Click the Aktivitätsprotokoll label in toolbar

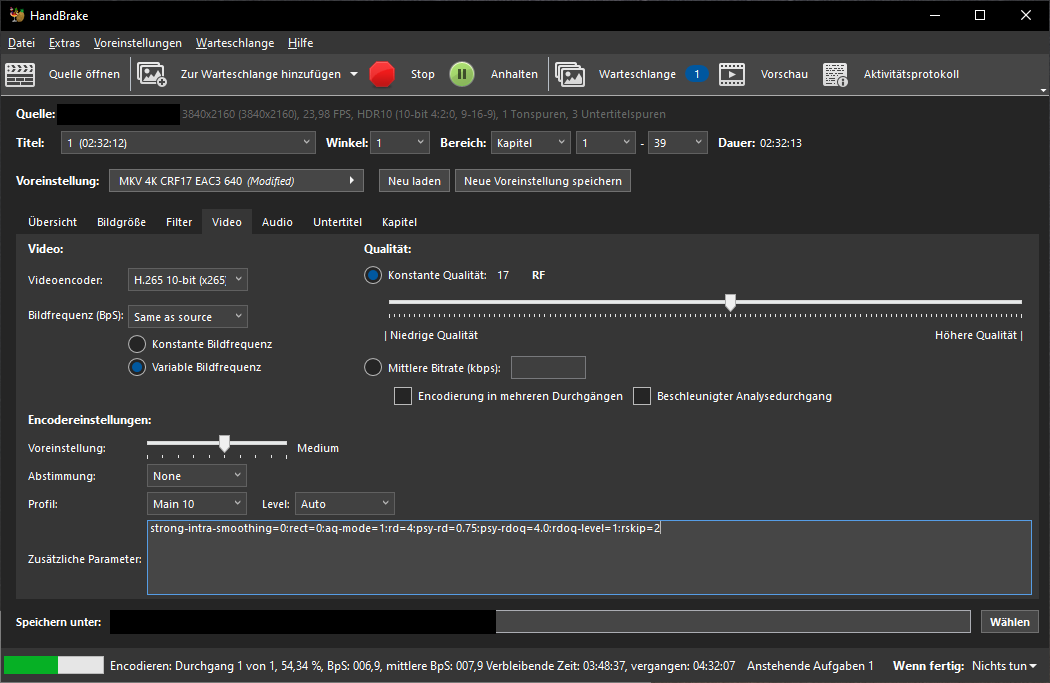[911, 74]
